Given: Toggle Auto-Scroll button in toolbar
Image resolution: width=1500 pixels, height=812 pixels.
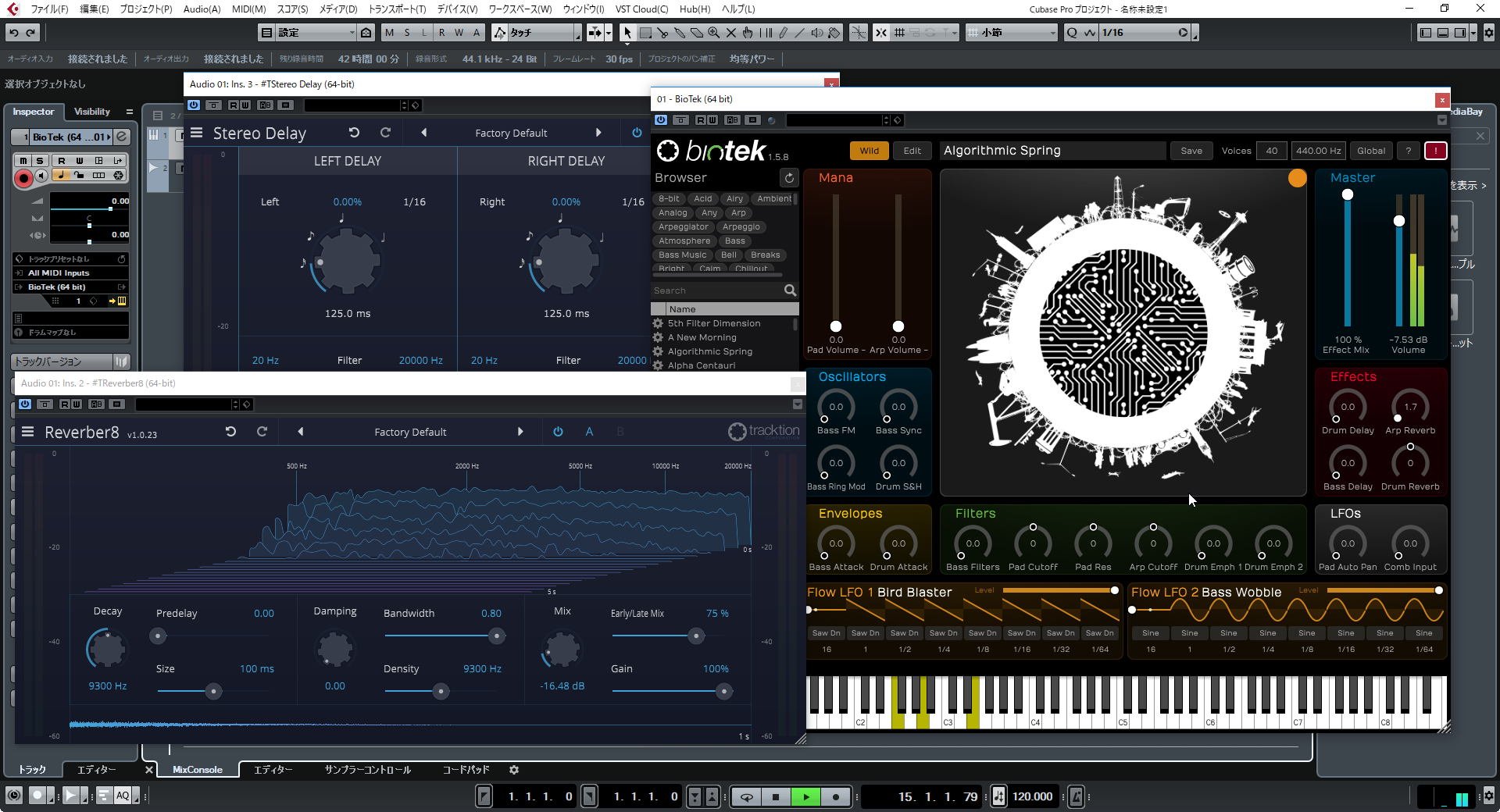Looking at the screenshot, I should [x=595, y=33].
